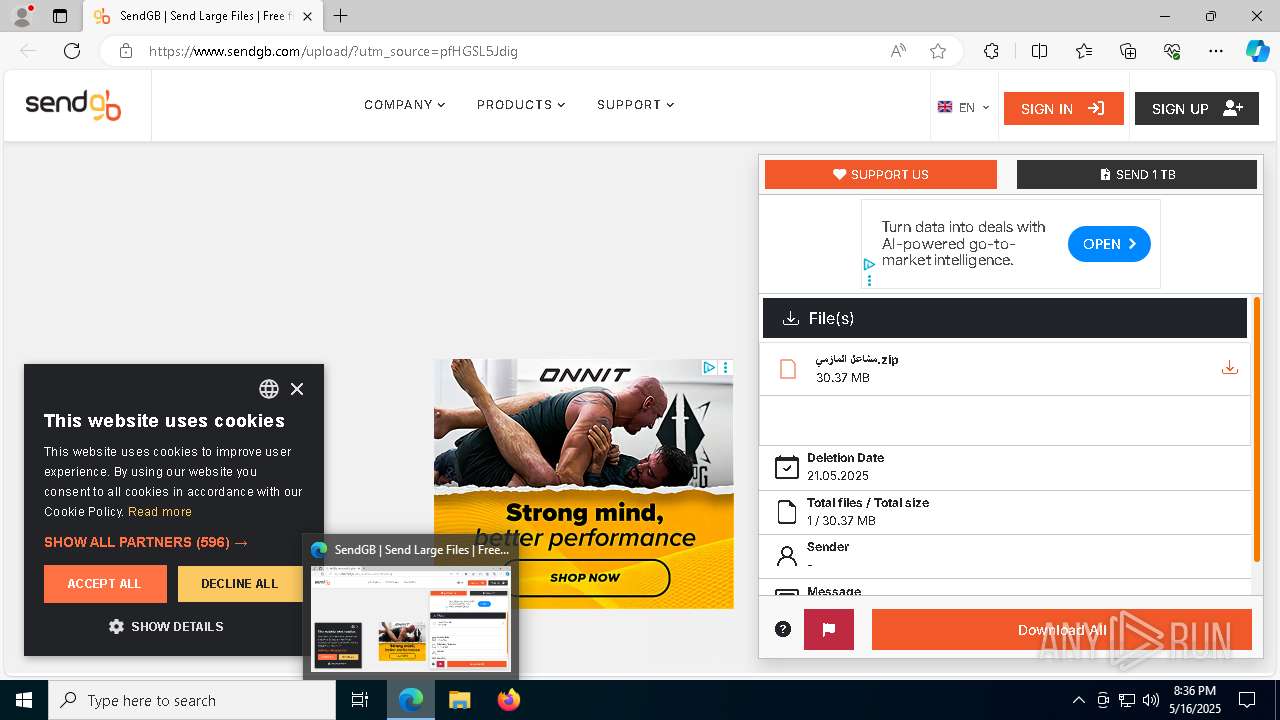Open the browser profile icon
The height and width of the screenshot is (720, 1280).
point(21,16)
